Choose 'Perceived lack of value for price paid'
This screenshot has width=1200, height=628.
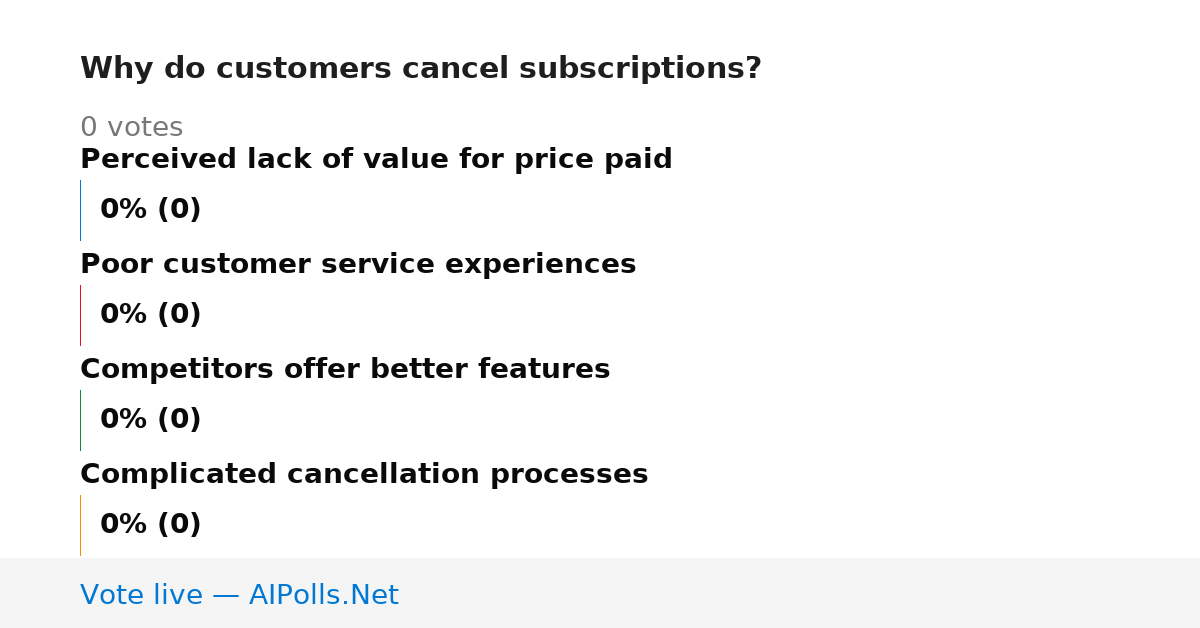tap(376, 160)
